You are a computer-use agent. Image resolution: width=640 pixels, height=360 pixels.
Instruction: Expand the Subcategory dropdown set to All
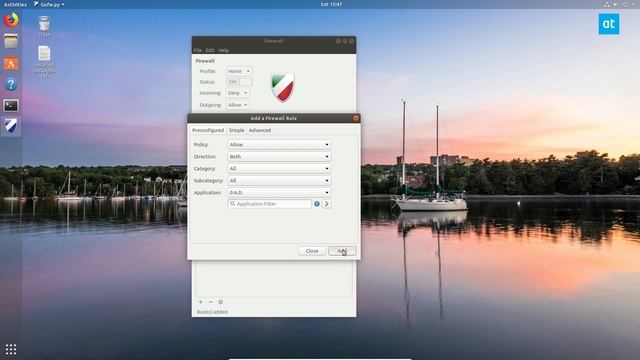(279, 180)
